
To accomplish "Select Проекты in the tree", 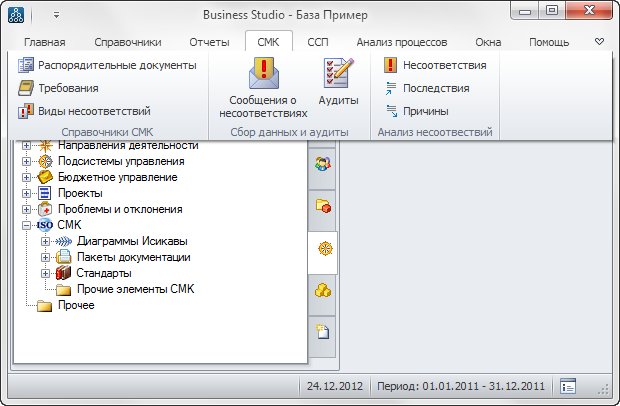I will pyautogui.click(x=80, y=193).
